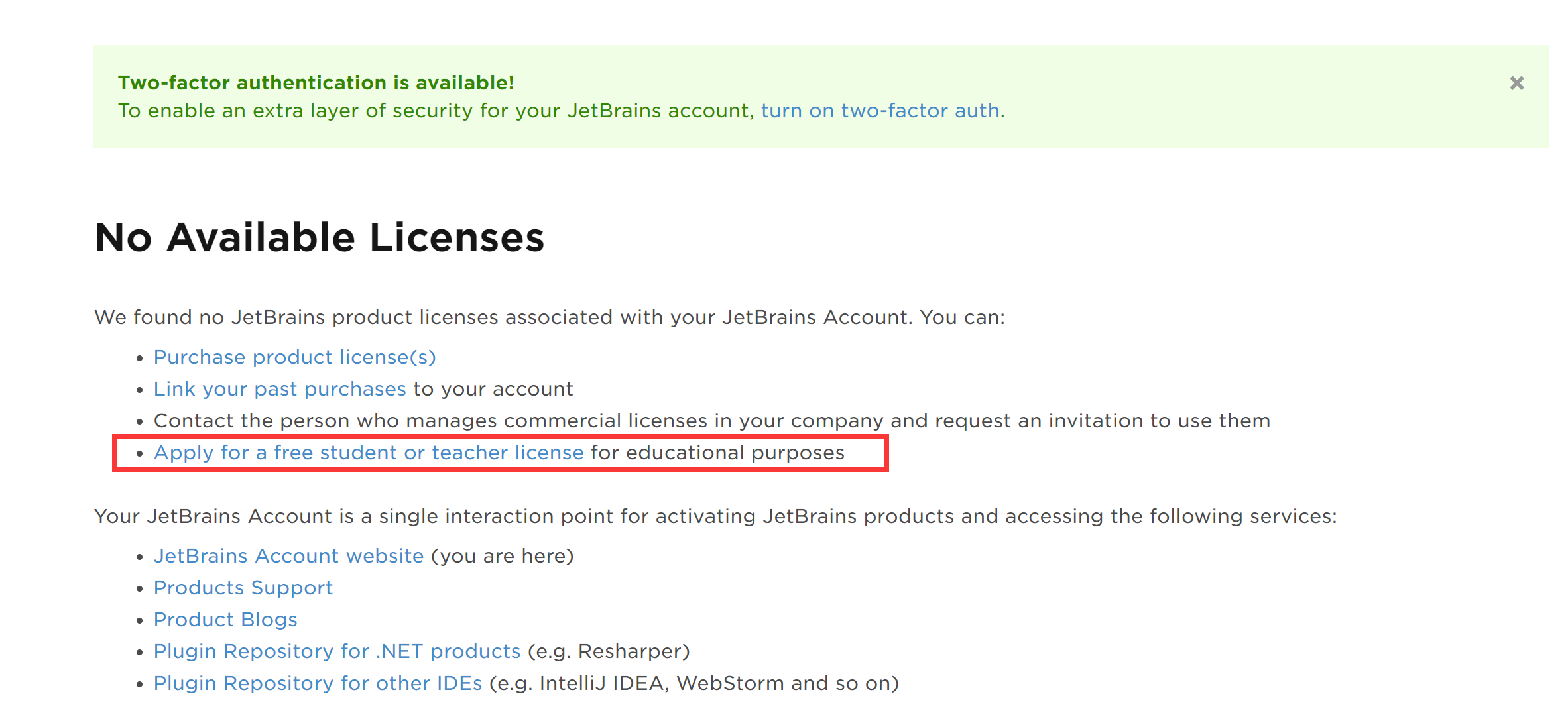Click the Two-factor authentication is available title
The image size is (1568, 725).
316,83
